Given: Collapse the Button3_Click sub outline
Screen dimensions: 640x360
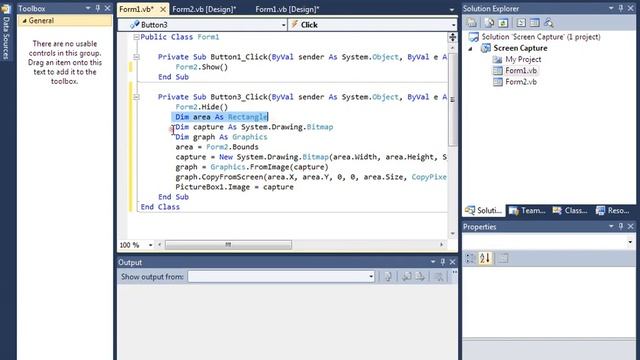Looking at the screenshot, I should click(x=136, y=97).
